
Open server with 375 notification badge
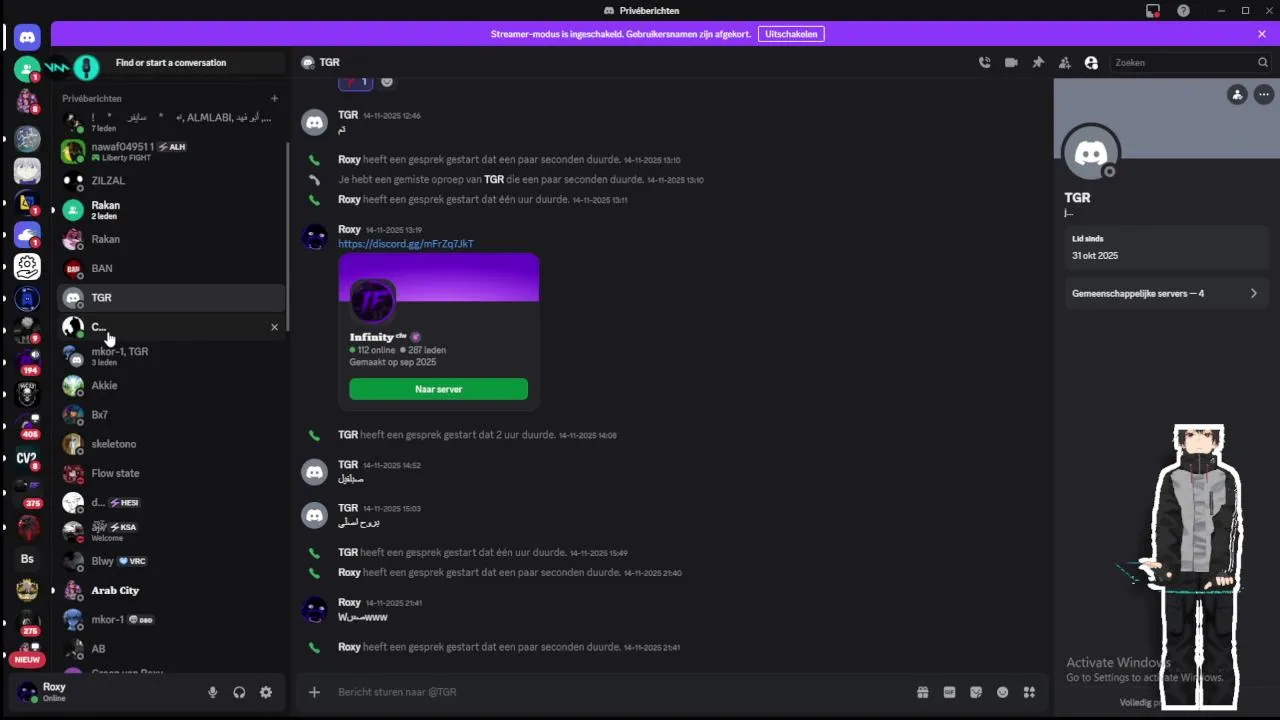pyautogui.click(x=27, y=494)
